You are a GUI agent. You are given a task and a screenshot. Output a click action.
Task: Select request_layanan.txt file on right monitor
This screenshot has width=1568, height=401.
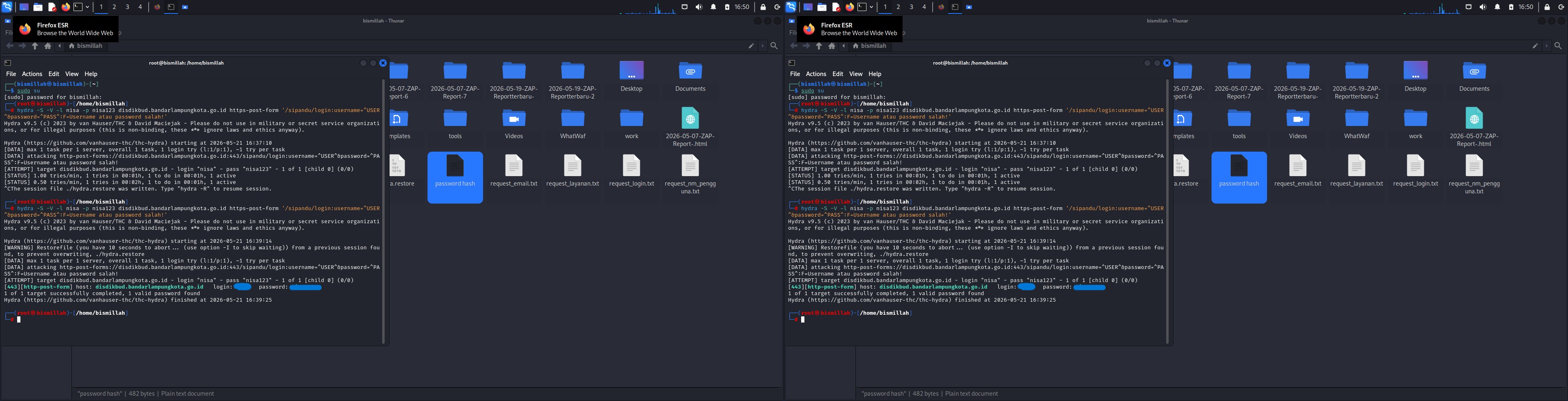(x=1356, y=171)
